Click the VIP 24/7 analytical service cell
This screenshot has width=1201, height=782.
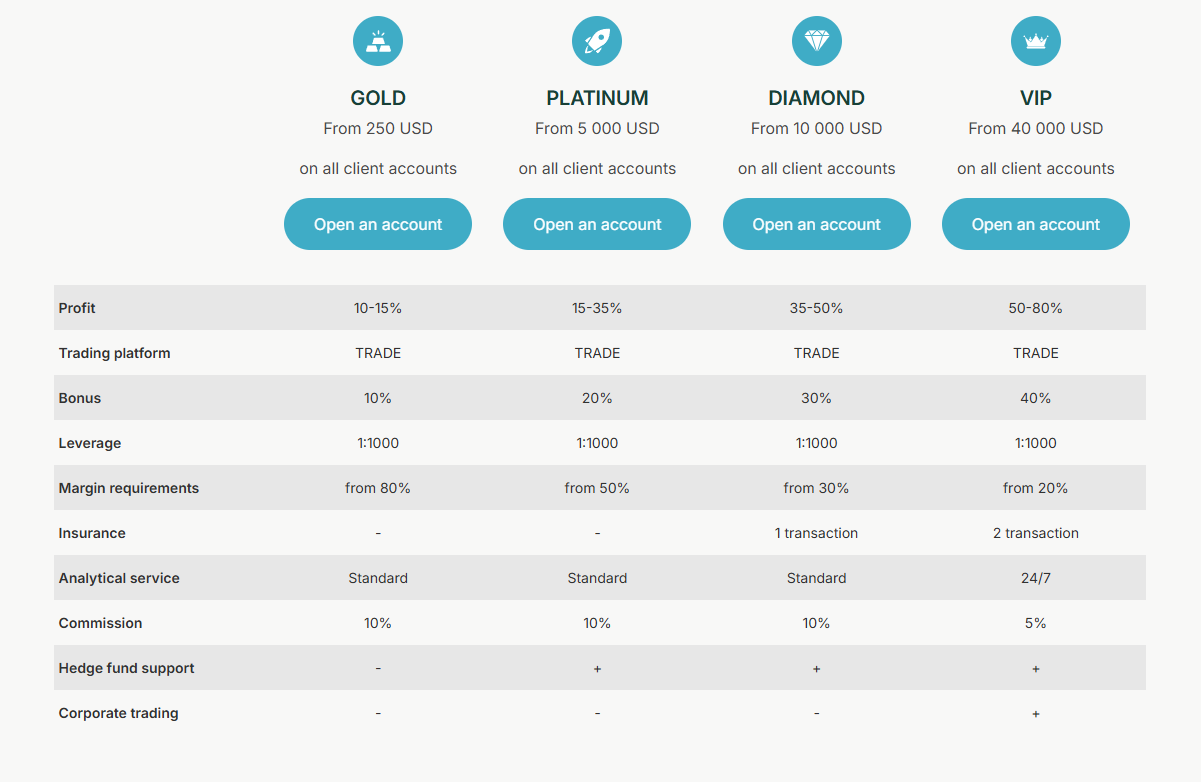click(1036, 578)
